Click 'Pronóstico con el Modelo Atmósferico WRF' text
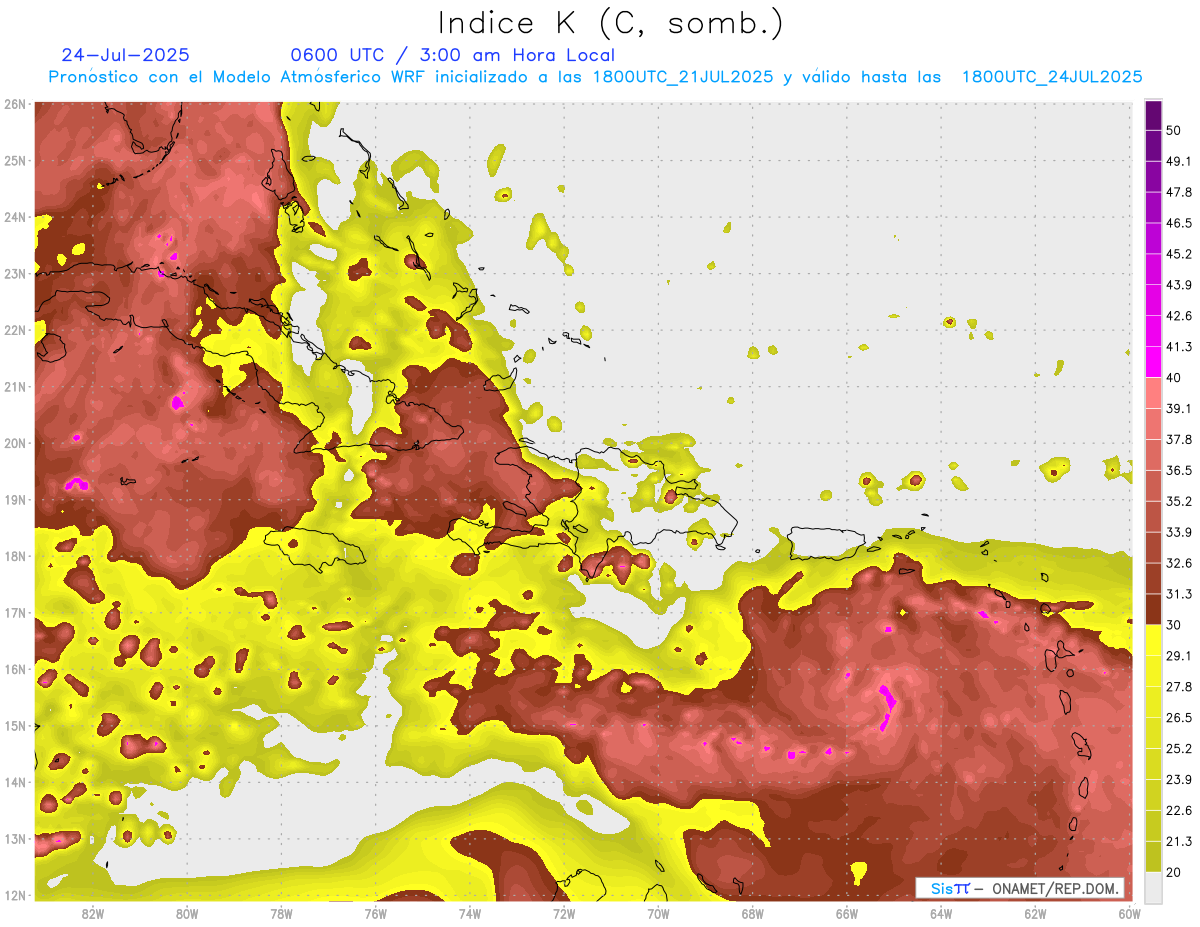This screenshot has width=1200, height=927. click(x=236, y=77)
